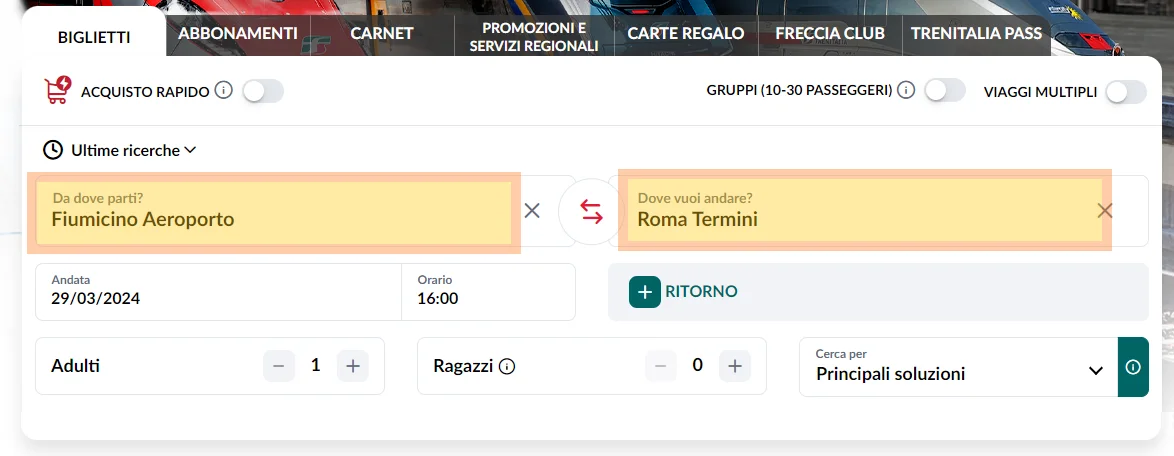Enable the Acquisto Rapido toggle

[x=263, y=91]
